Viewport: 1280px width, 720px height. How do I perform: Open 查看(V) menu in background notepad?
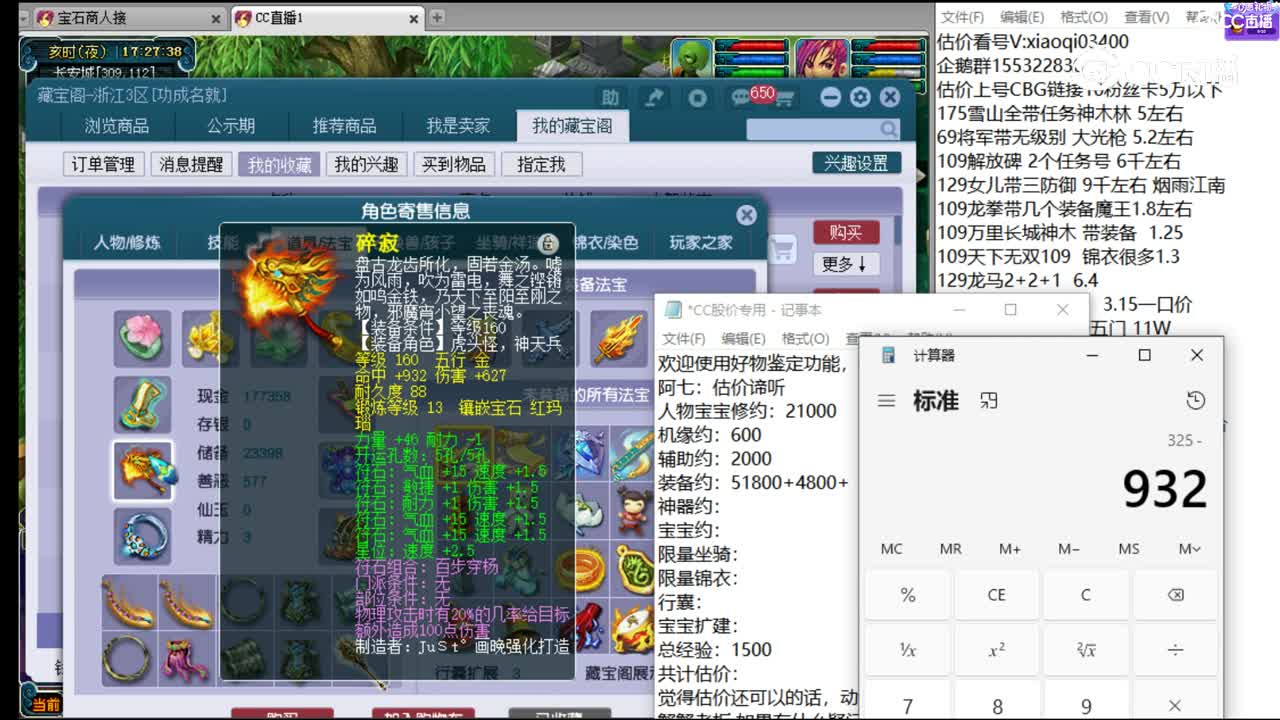1146,17
